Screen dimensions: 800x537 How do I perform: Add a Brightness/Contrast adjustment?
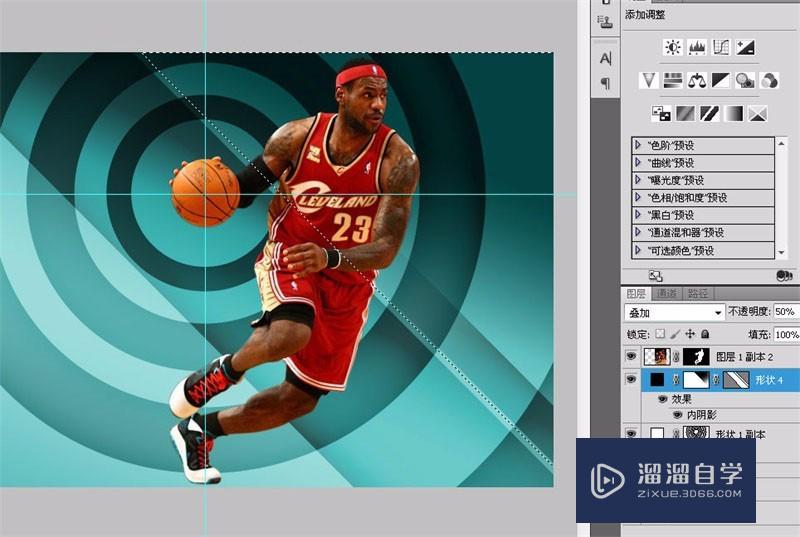[673, 47]
